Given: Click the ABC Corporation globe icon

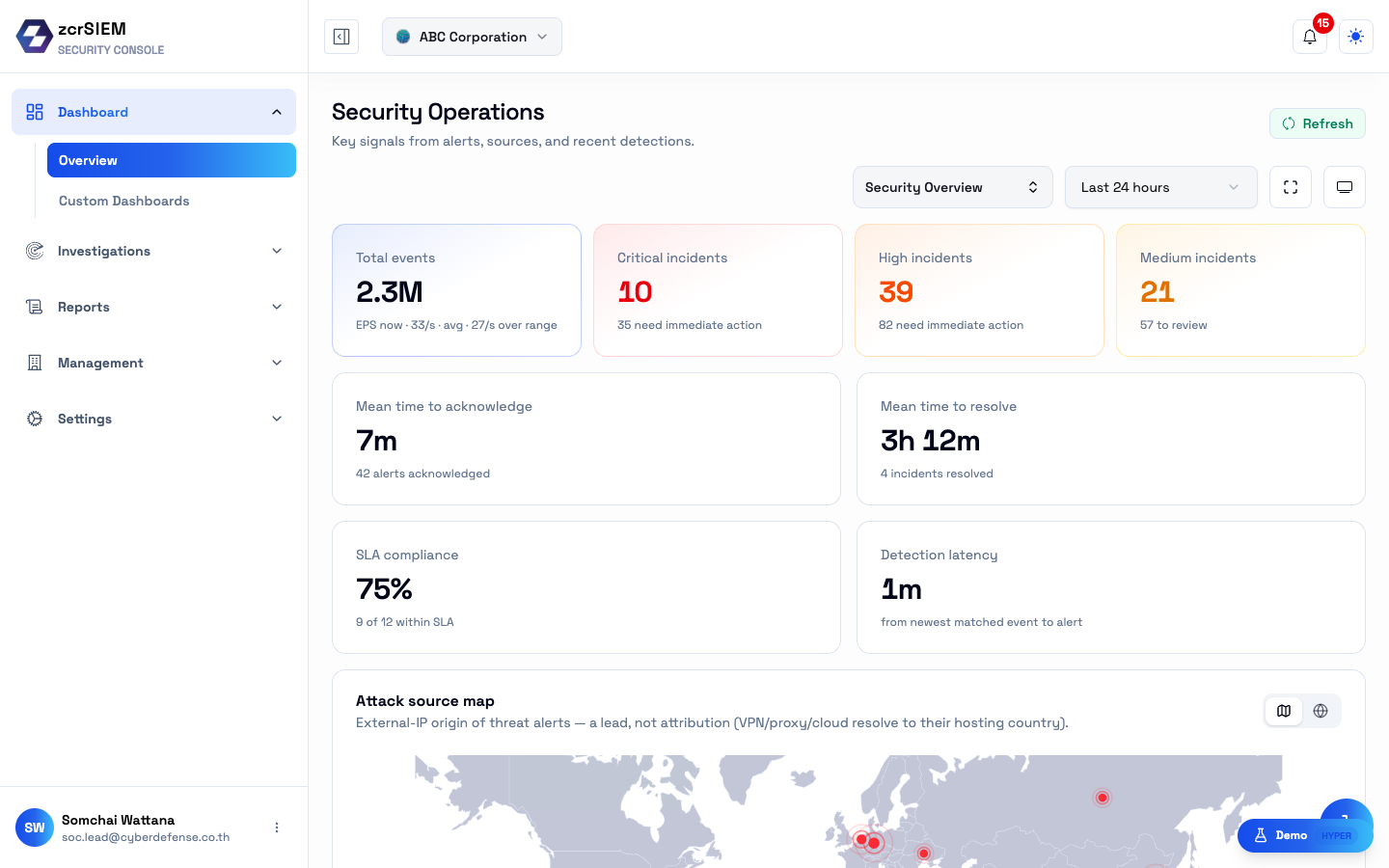Looking at the screenshot, I should point(403,37).
